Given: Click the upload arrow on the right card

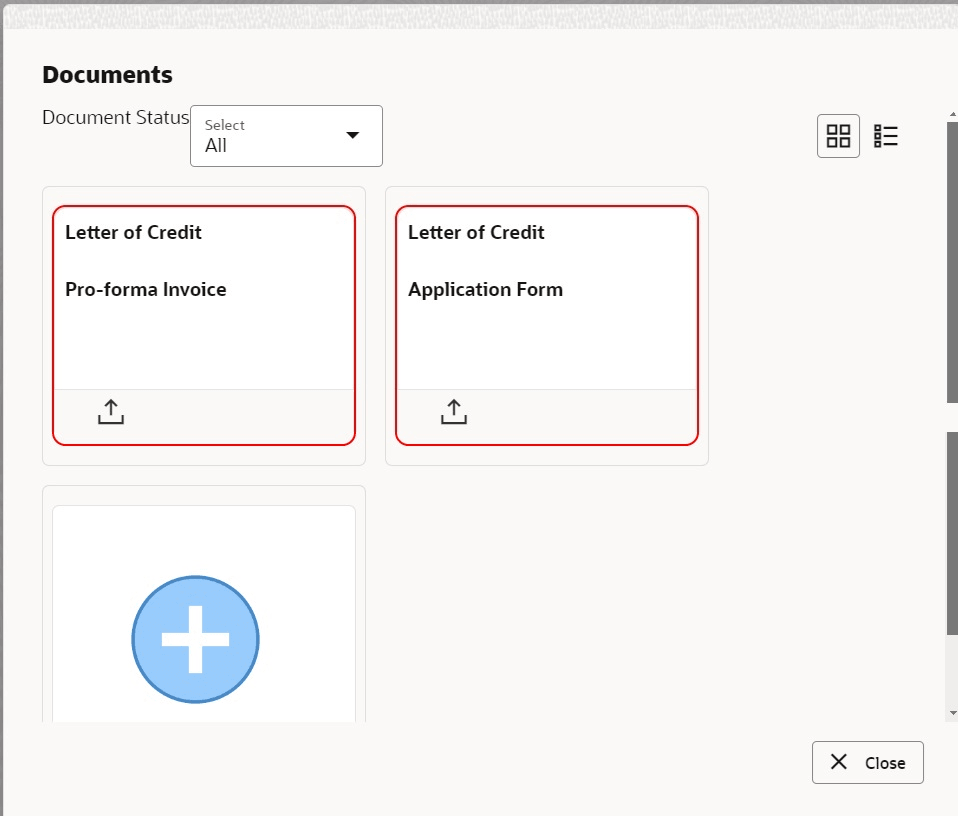Looking at the screenshot, I should click(x=453, y=410).
